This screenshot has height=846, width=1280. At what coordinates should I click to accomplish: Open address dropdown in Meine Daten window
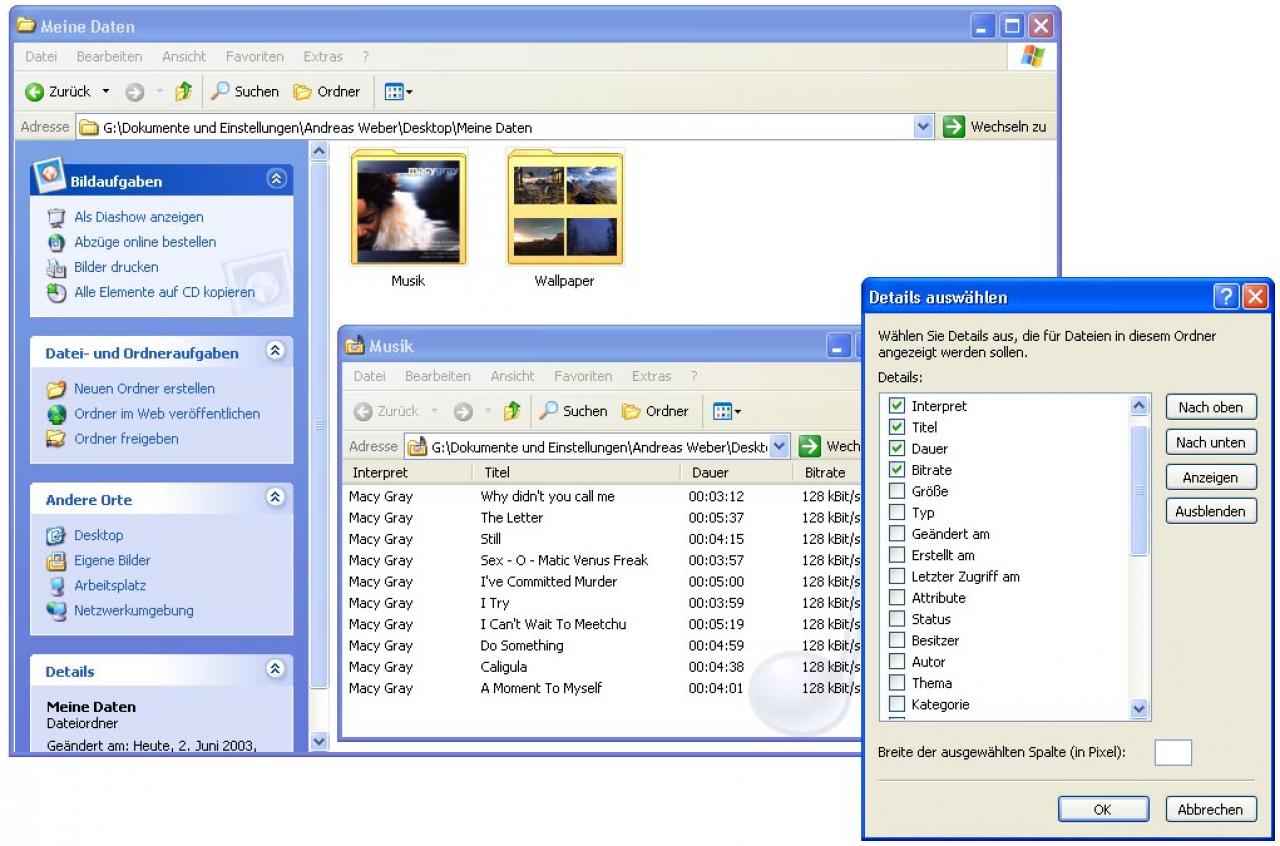(x=924, y=127)
